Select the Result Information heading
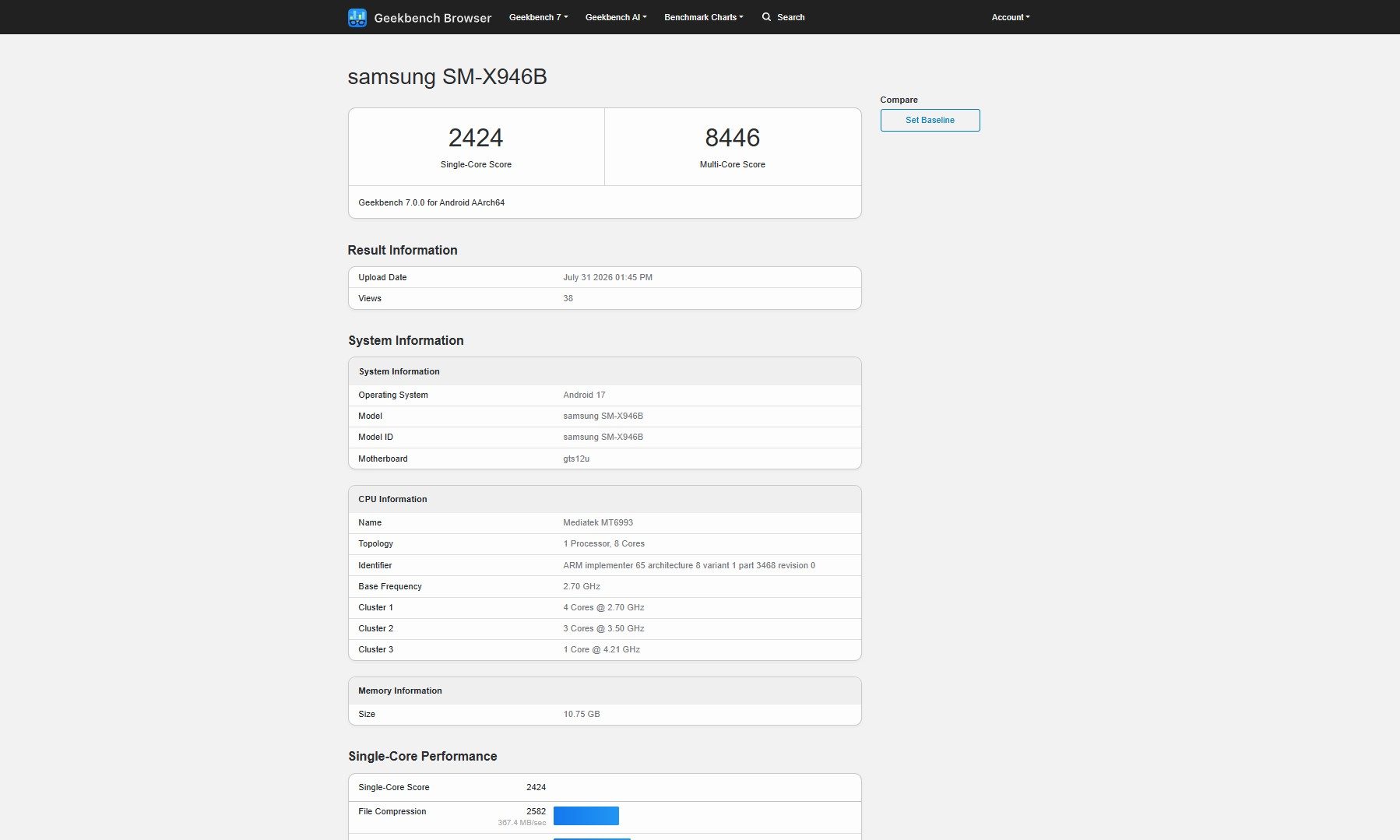 click(x=403, y=250)
